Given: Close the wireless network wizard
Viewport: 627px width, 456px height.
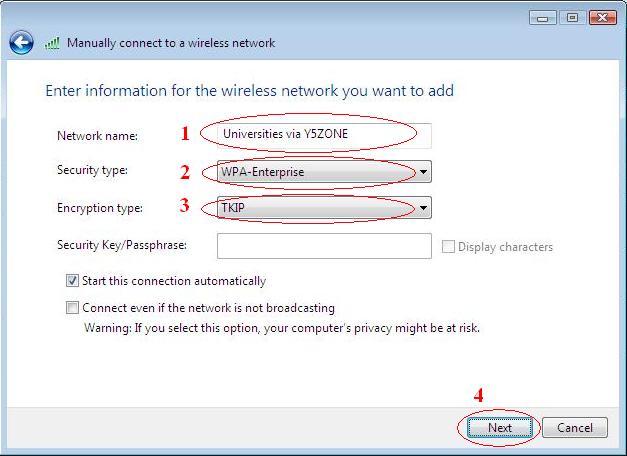Looking at the screenshot, I should pos(602,17).
